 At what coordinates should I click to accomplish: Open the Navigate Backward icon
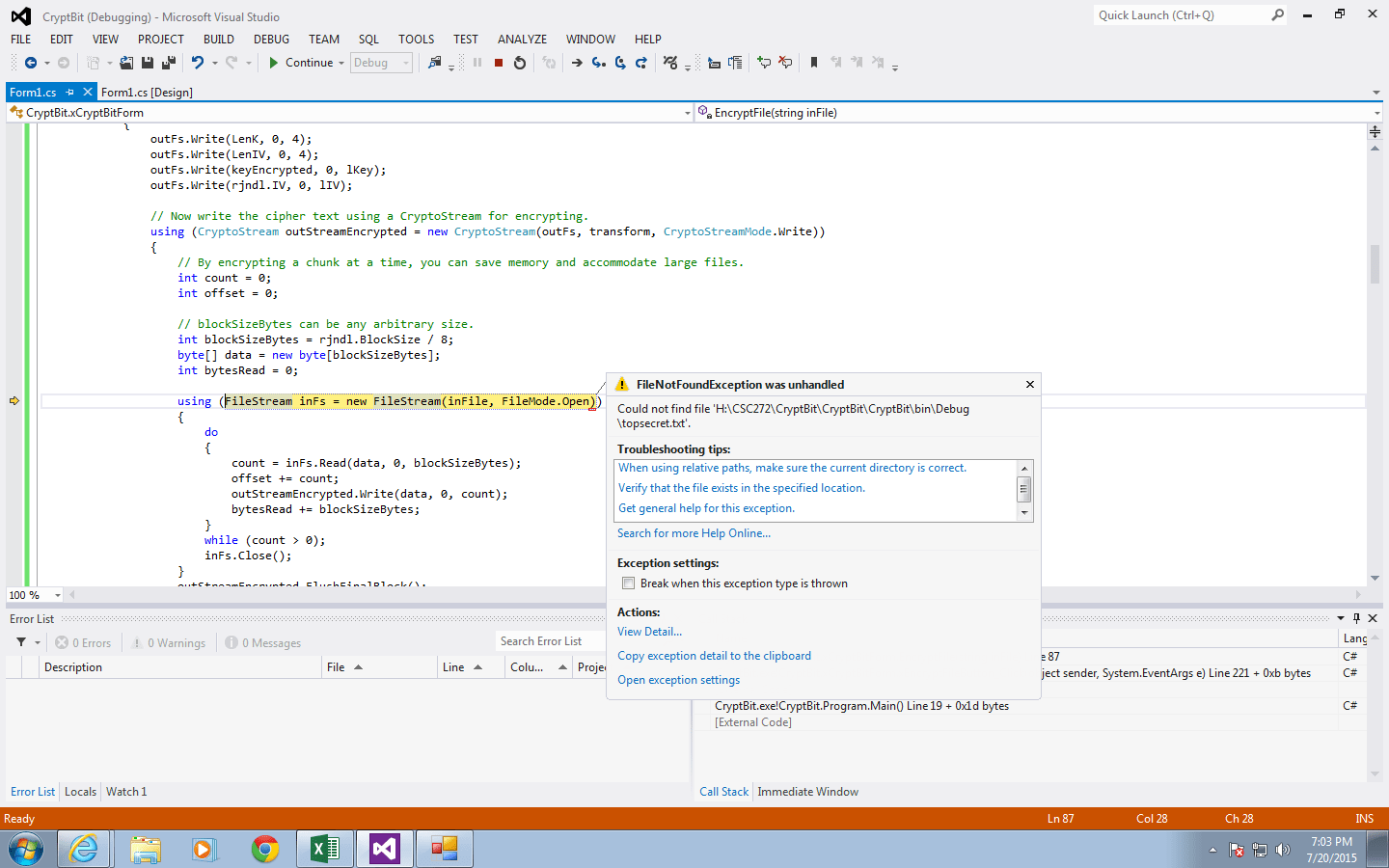pyautogui.click(x=31, y=63)
